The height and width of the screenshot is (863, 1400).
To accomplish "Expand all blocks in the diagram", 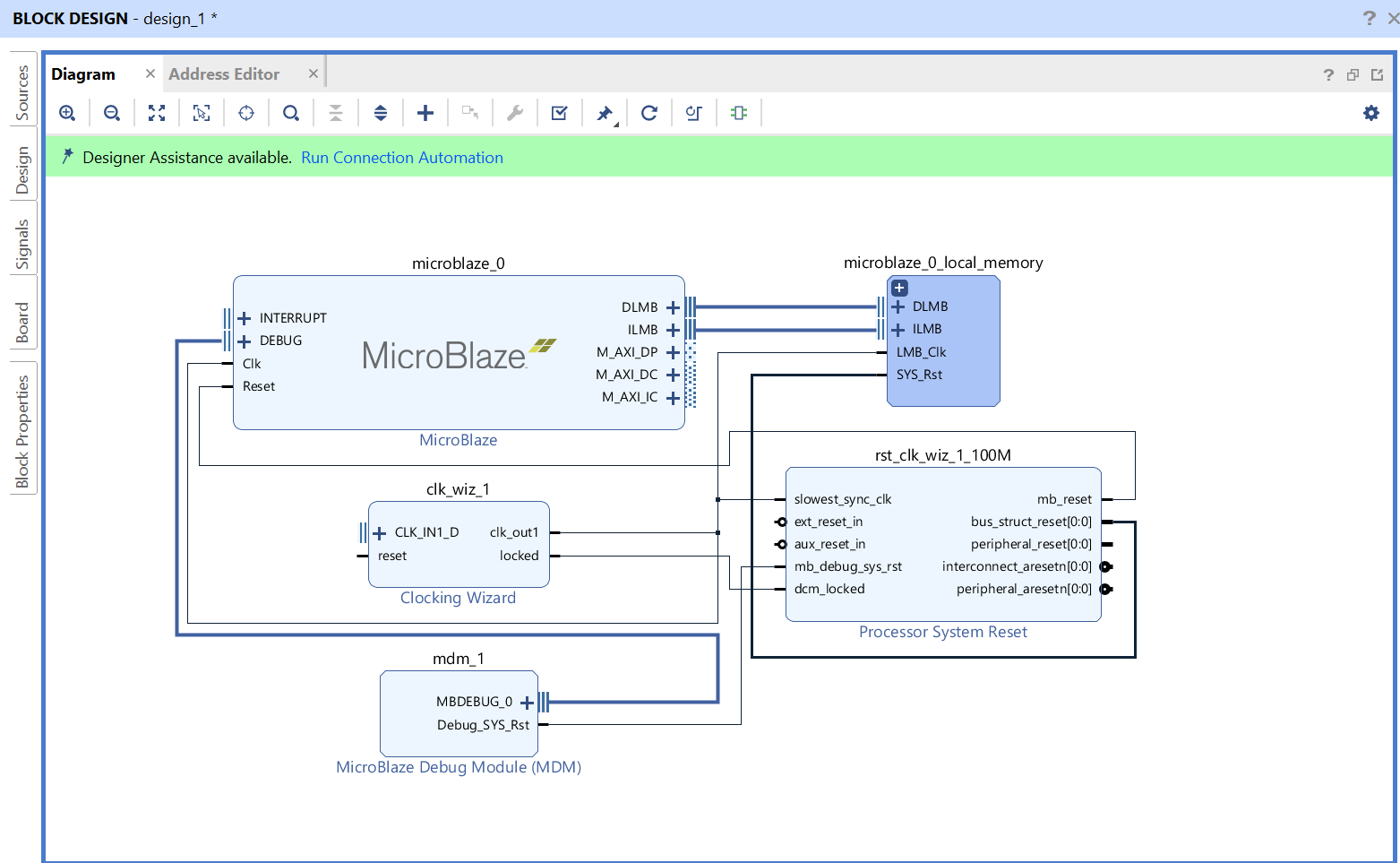I will pyautogui.click(x=381, y=113).
